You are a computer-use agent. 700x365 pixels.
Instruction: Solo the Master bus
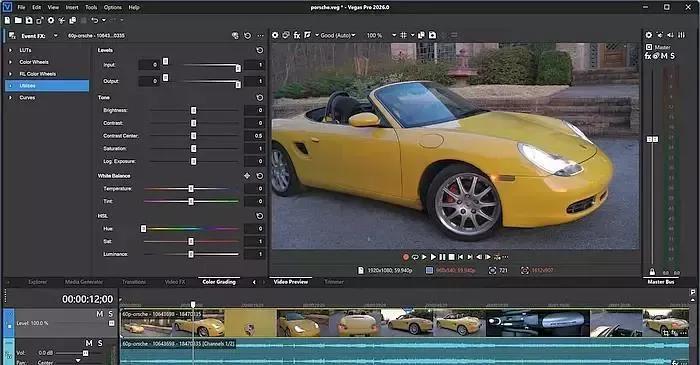[672, 56]
